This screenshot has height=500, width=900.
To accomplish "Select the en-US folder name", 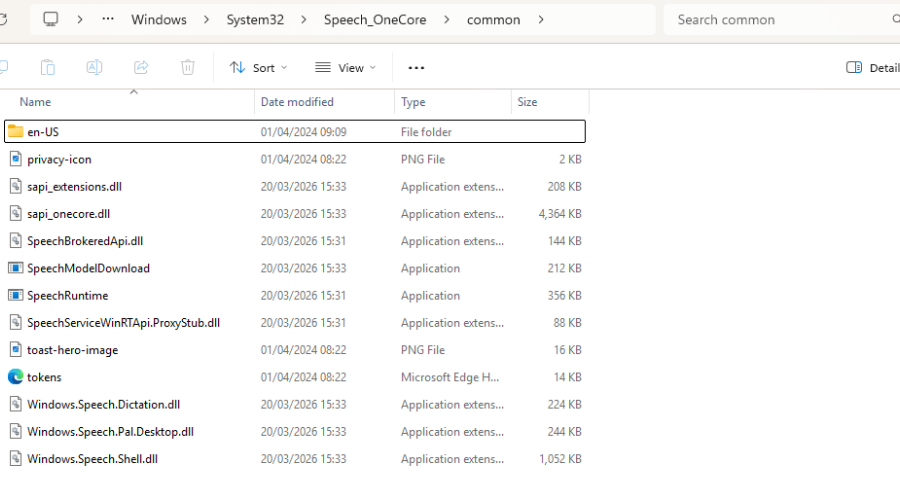I will pyautogui.click(x=43, y=132).
